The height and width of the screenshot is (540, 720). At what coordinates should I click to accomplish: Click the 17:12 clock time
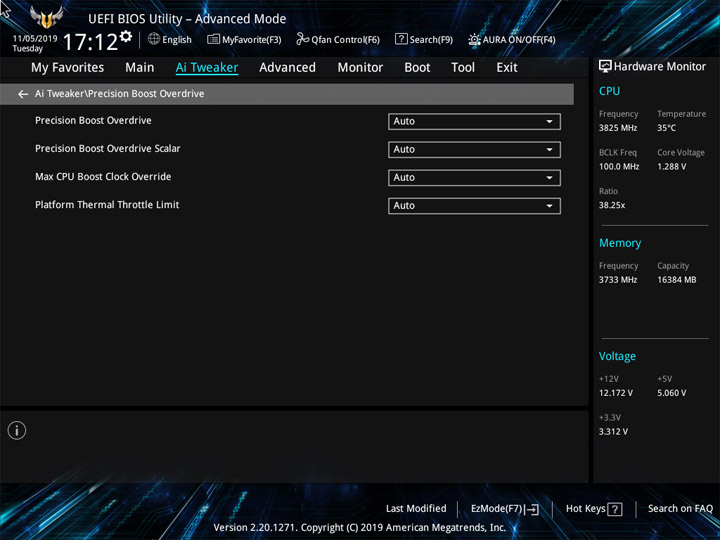point(90,42)
